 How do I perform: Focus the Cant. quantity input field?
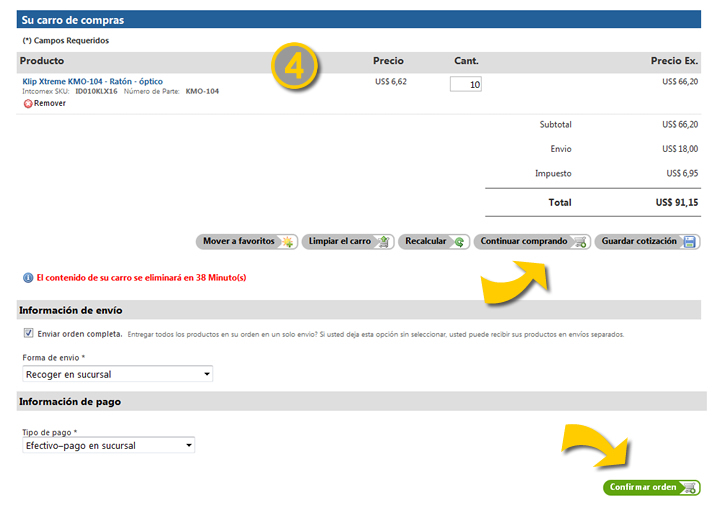466,85
